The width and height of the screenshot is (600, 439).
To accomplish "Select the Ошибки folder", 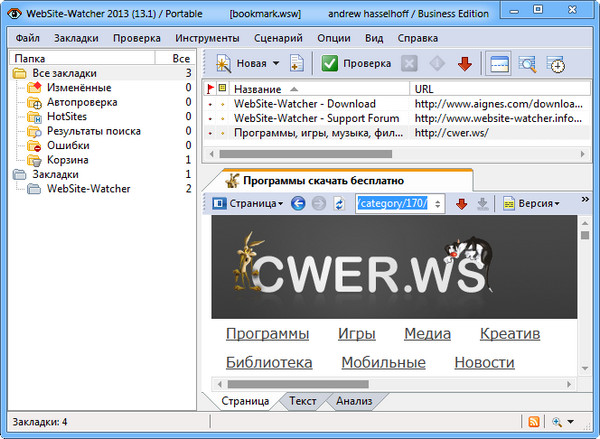I will 68,145.
